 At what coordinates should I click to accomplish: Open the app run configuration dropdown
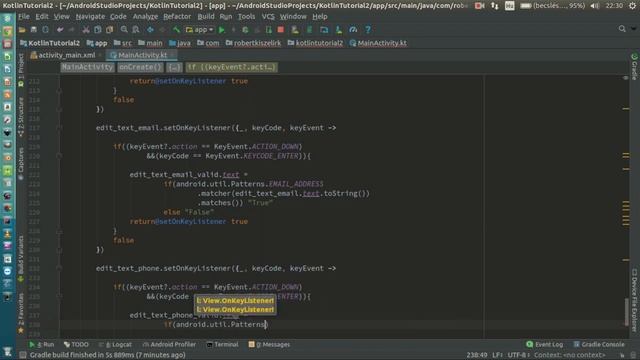pos(200,30)
